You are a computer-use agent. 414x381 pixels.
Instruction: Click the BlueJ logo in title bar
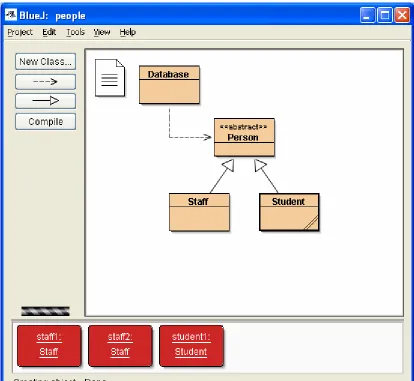click(11, 15)
